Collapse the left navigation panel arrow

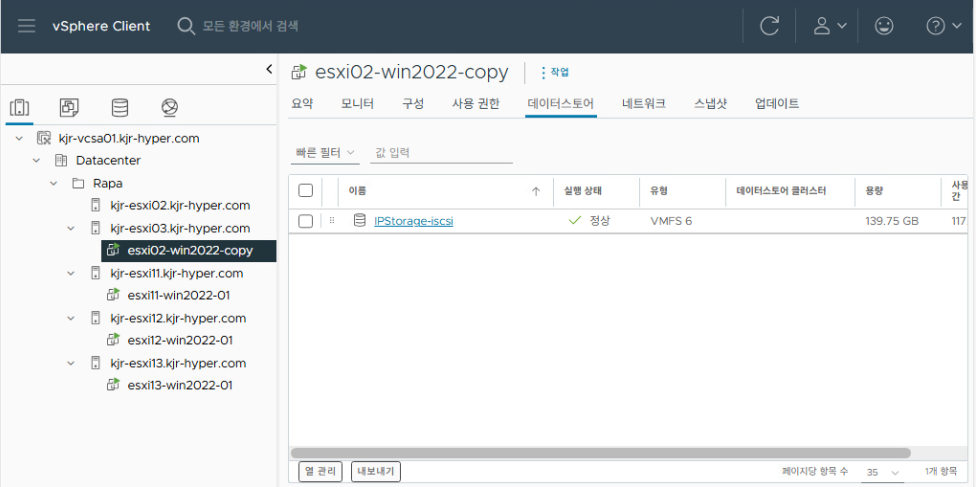(x=269, y=69)
